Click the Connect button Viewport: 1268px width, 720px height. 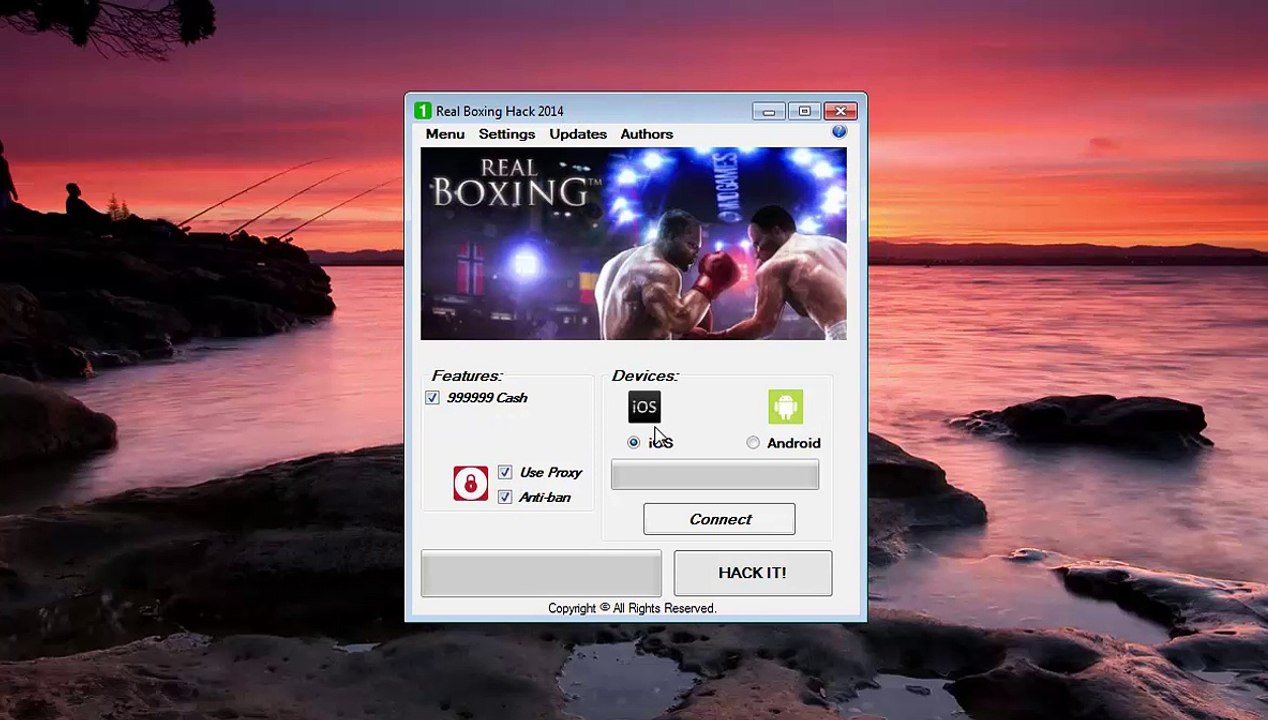tap(719, 519)
